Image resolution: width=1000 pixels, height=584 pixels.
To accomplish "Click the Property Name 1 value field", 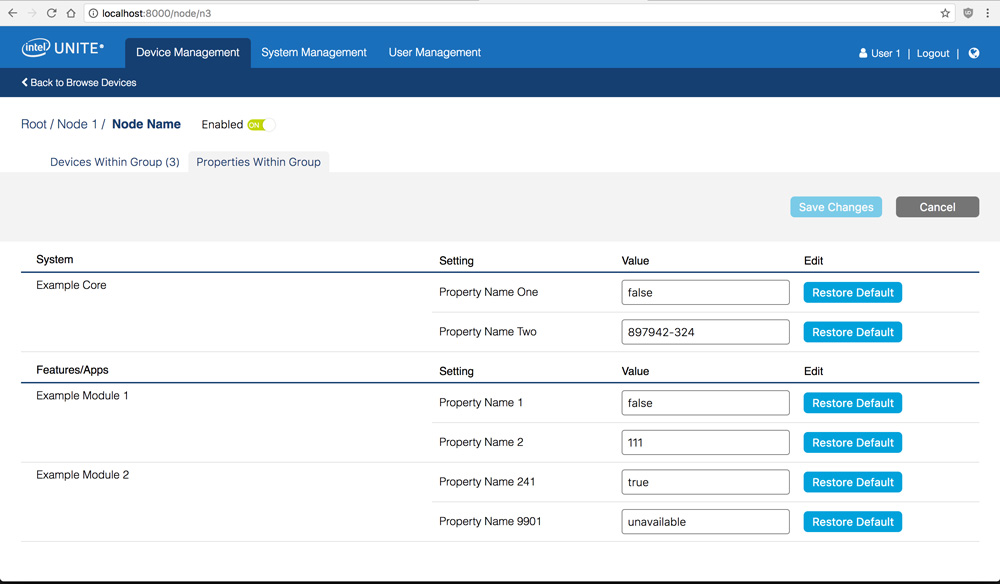I will pos(705,403).
